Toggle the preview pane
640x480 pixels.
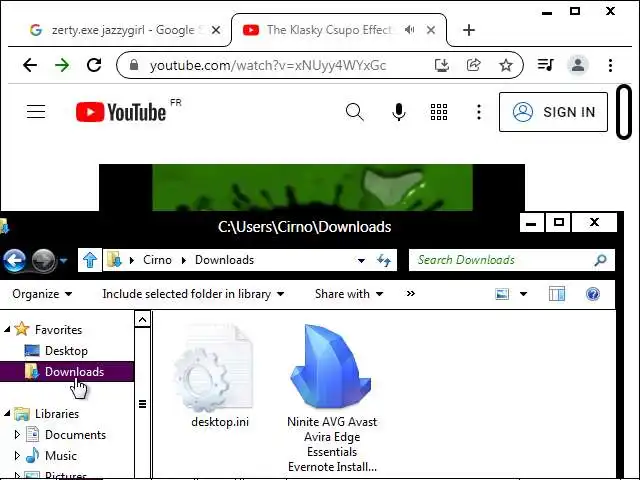(x=557, y=294)
